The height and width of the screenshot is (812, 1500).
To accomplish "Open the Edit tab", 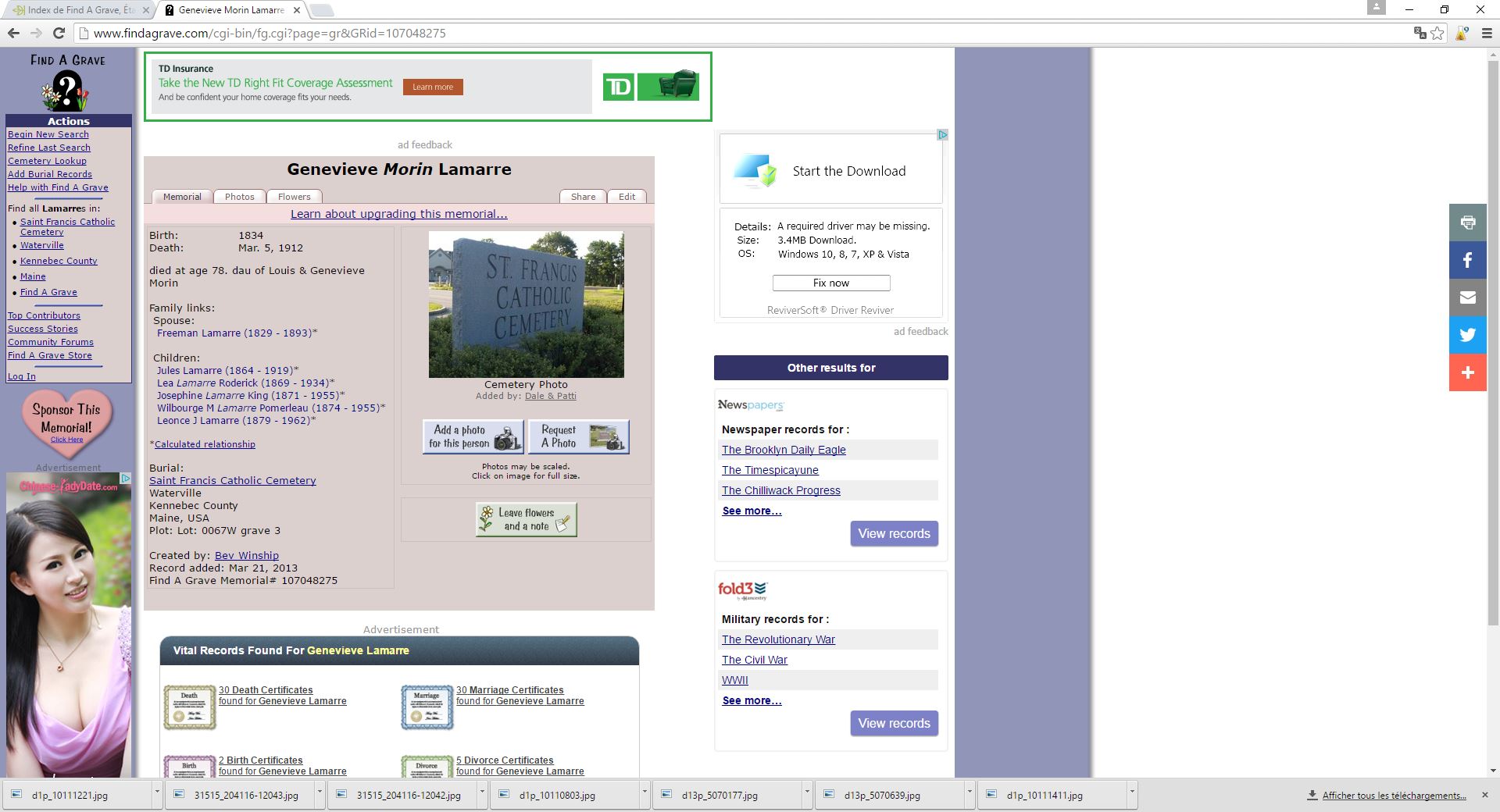I will [x=627, y=197].
